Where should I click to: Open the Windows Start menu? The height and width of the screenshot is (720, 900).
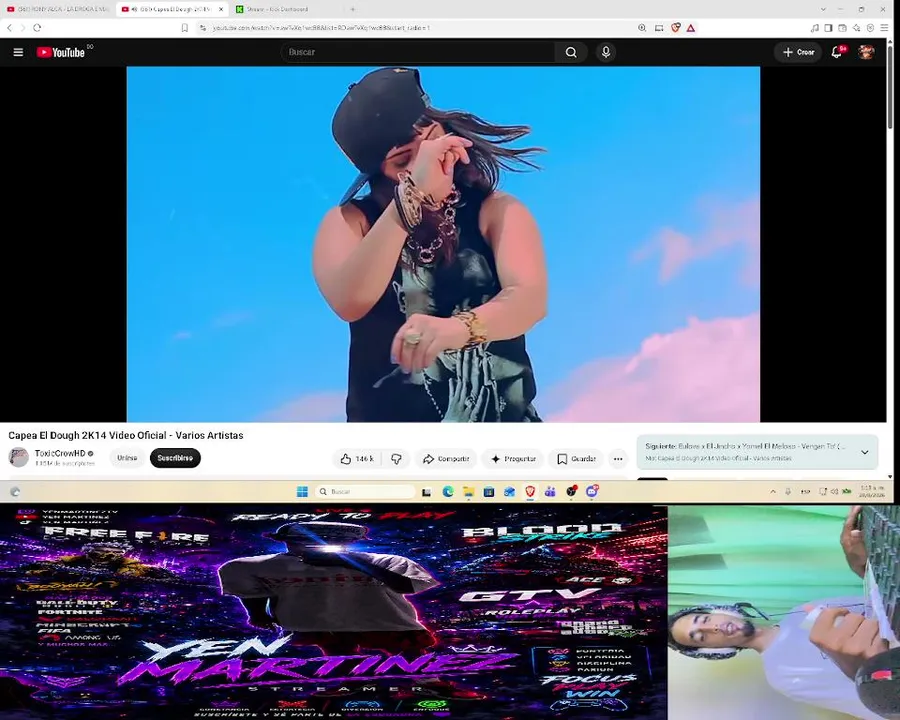click(302, 491)
